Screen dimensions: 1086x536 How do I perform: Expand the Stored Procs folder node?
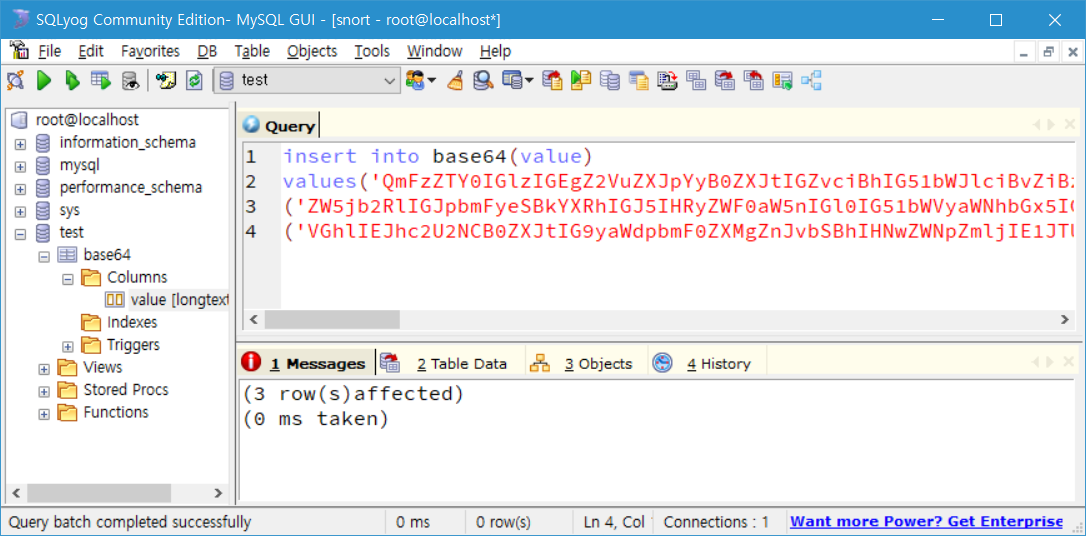coord(44,391)
